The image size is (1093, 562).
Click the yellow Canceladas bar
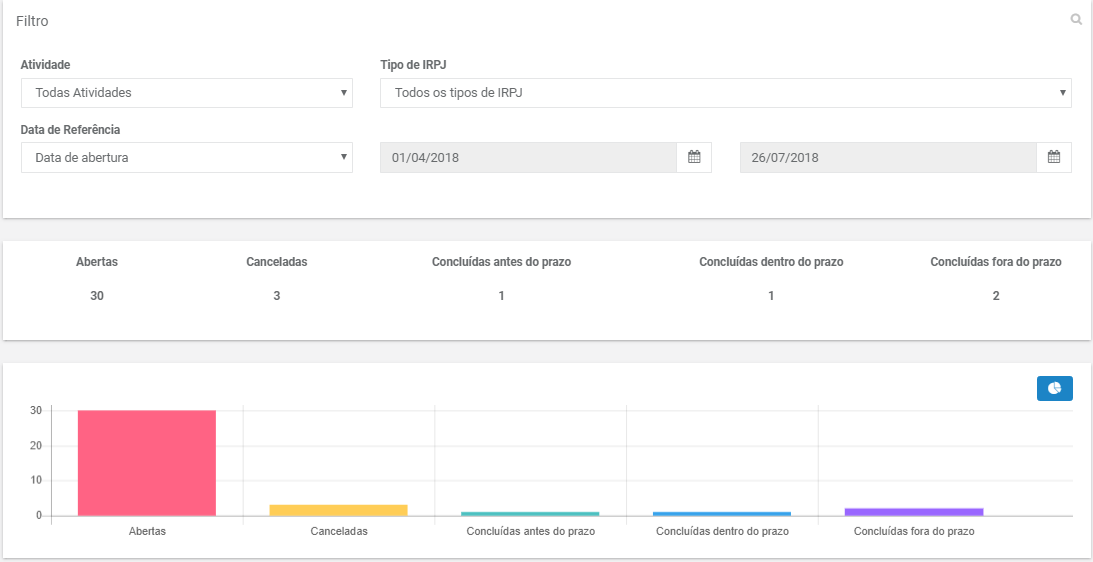click(339, 510)
